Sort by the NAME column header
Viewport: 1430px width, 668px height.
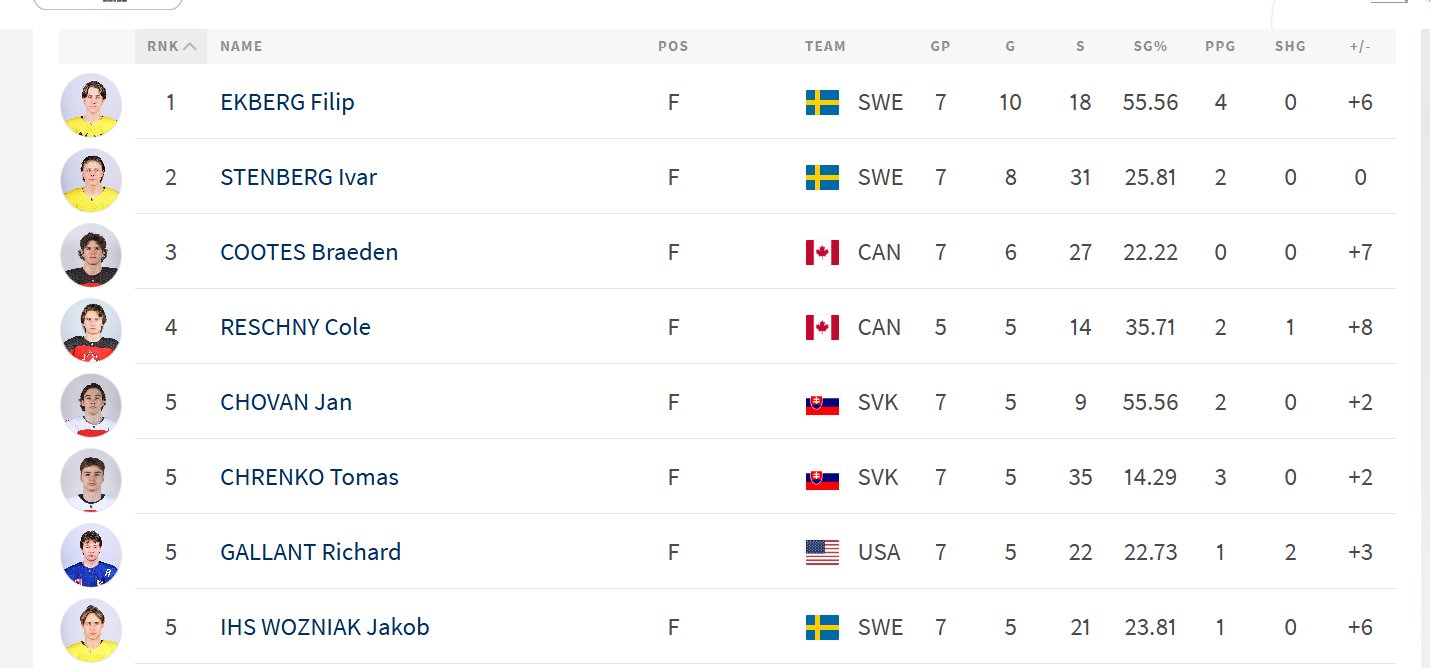241,46
